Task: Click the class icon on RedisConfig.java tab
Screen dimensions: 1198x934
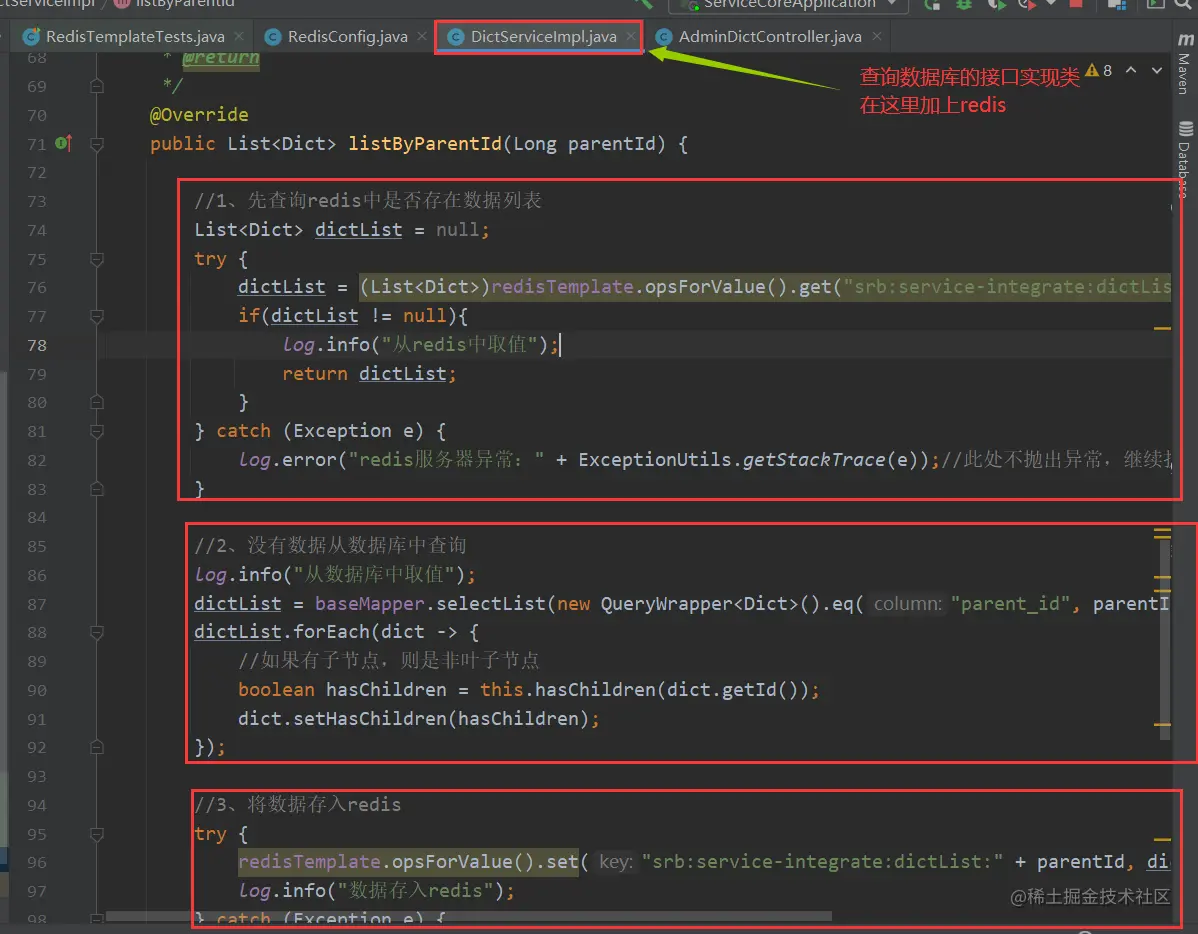Action: [x=273, y=37]
